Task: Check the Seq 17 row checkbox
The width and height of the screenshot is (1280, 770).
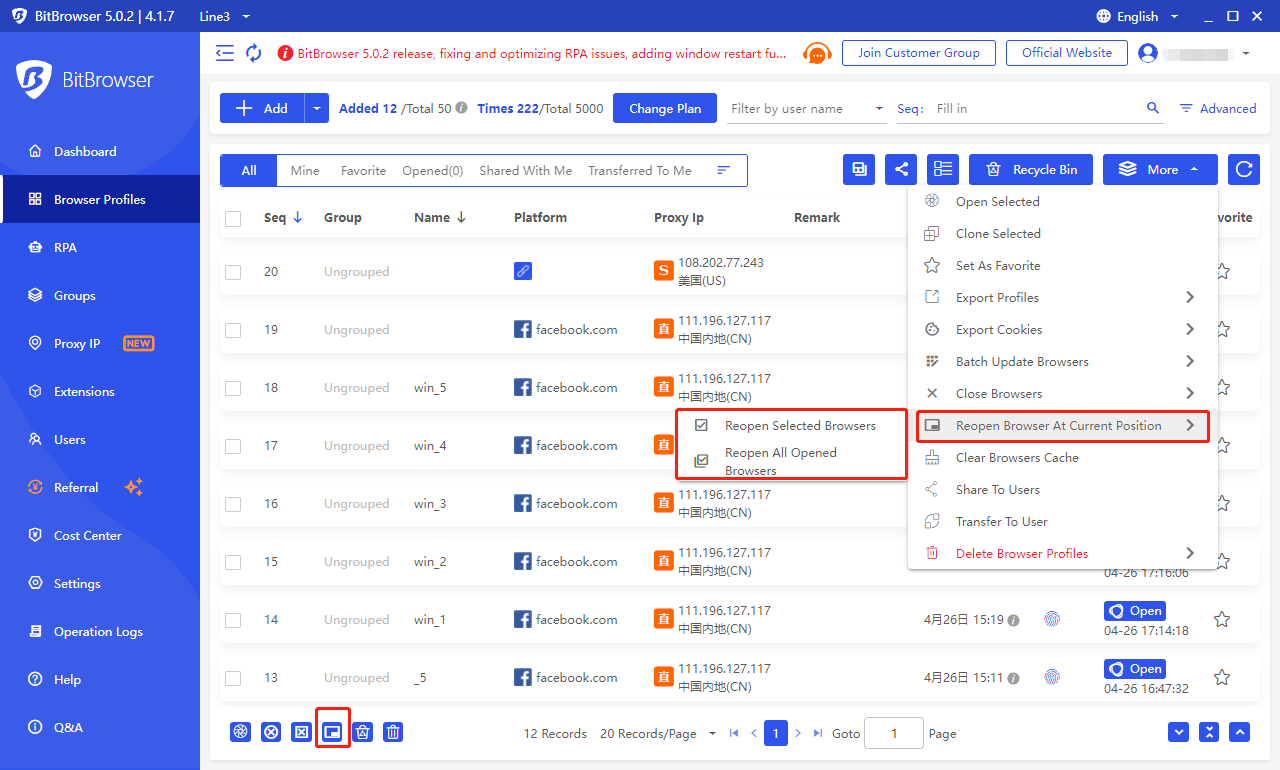Action: pyautogui.click(x=233, y=446)
